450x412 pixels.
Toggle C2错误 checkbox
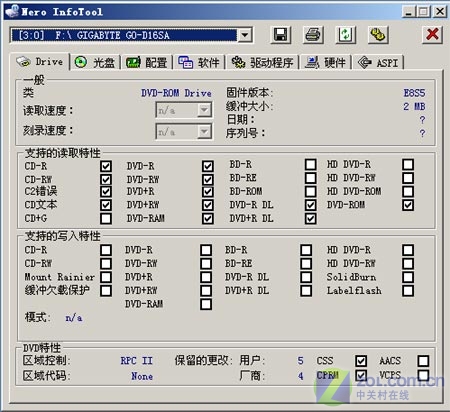(106, 192)
